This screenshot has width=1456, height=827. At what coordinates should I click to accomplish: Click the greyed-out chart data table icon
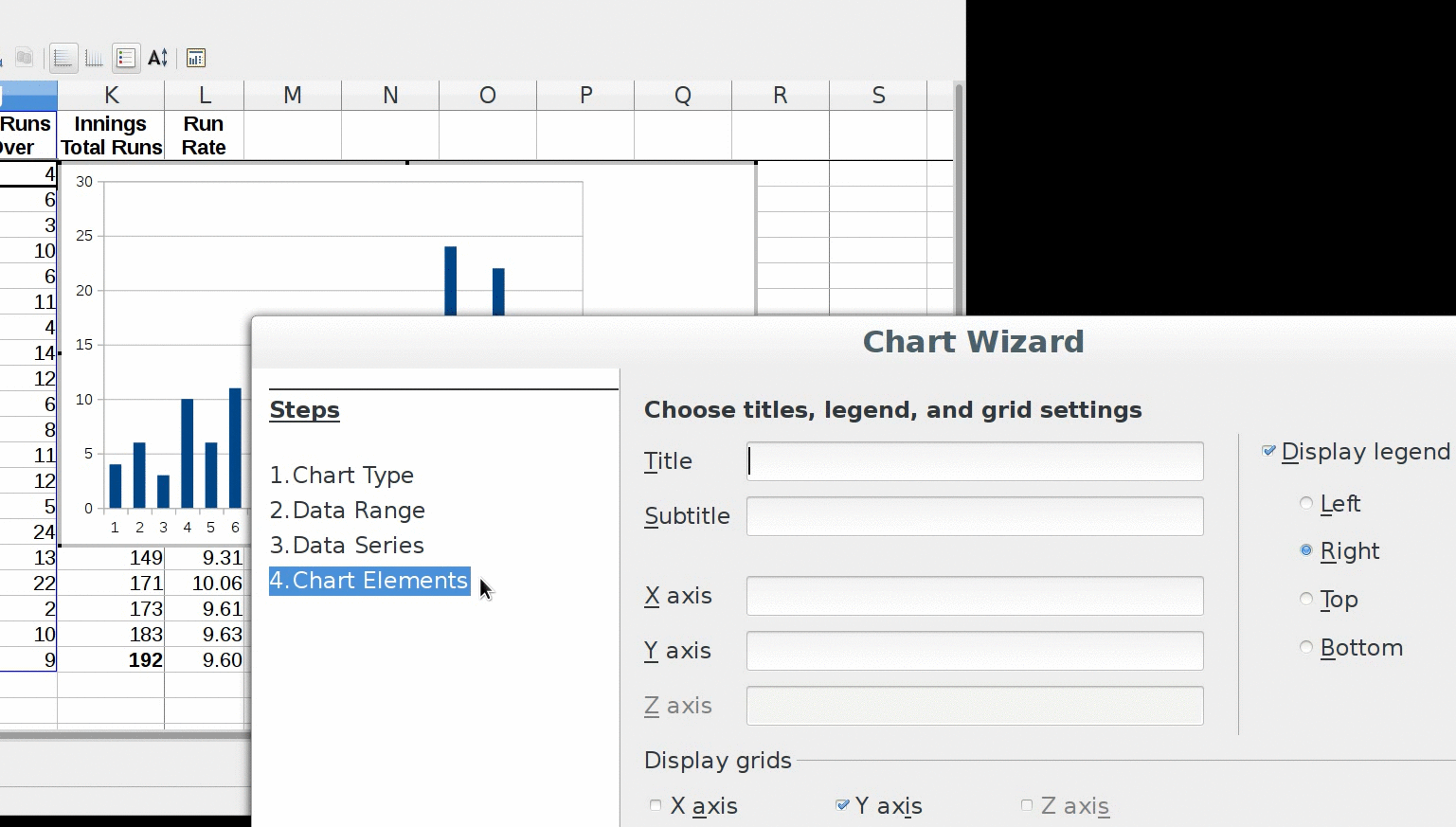[x=25, y=59]
